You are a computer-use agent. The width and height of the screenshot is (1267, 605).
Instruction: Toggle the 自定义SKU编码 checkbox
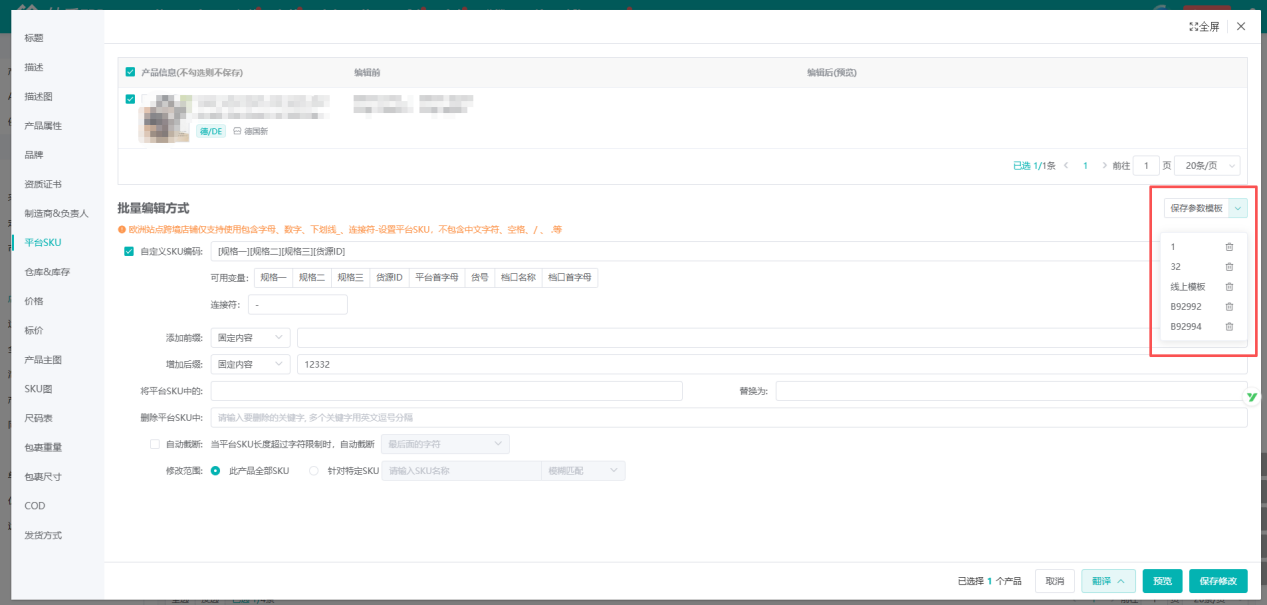pos(129,251)
